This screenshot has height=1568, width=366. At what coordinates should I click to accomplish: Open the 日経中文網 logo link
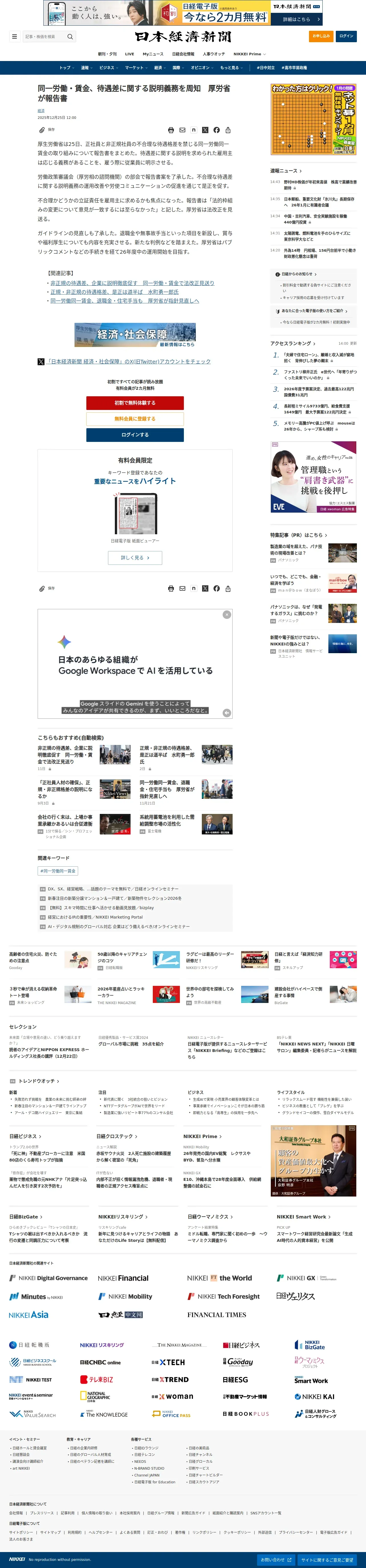(x=121, y=1315)
